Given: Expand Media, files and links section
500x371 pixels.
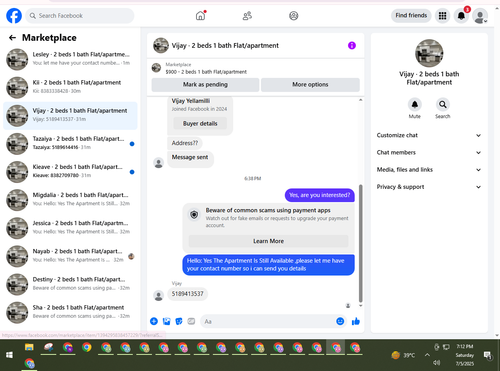Looking at the screenshot, I should coord(429,170).
